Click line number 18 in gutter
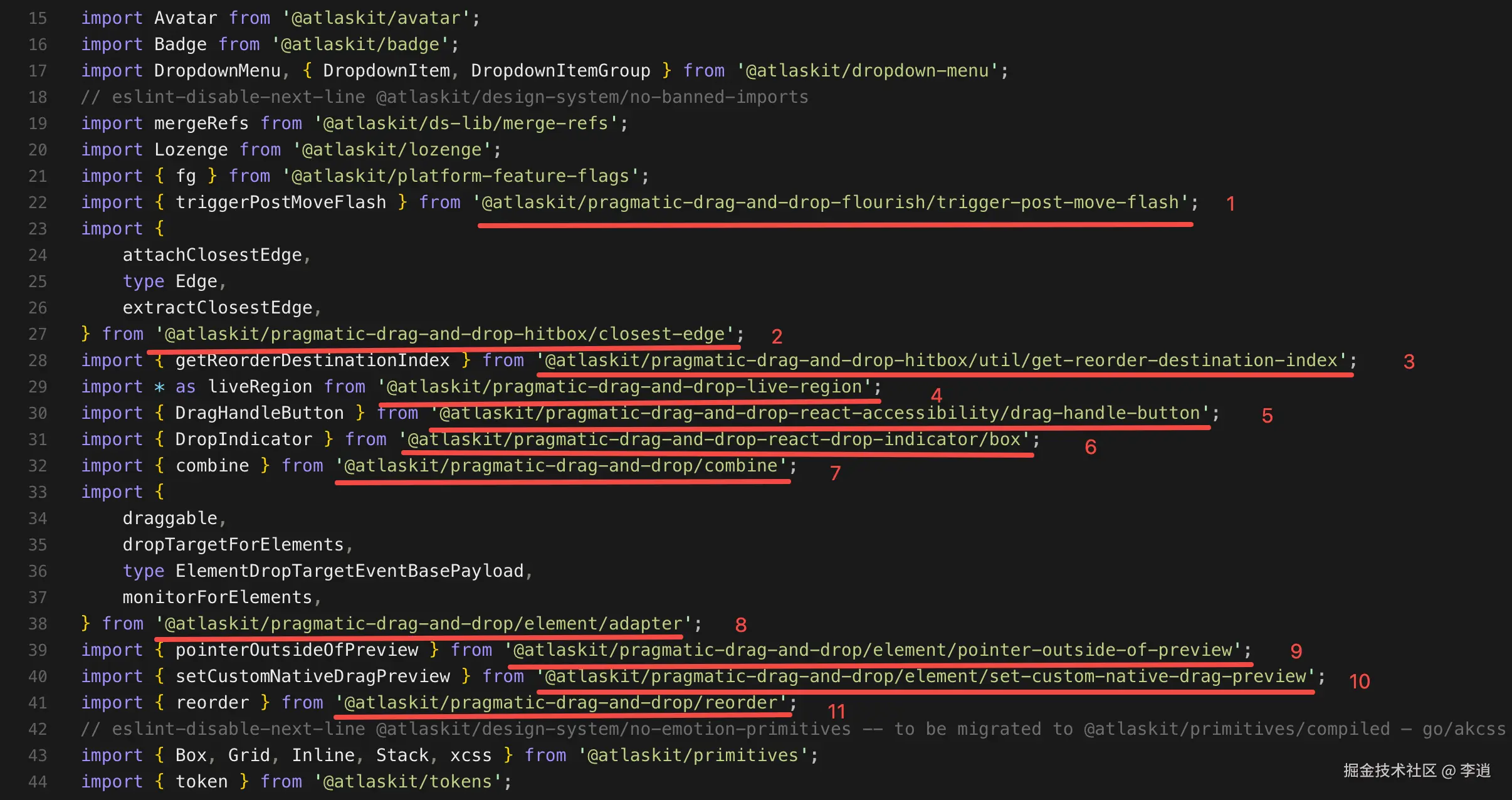This screenshot has width=1512, height=800. coord(38,97)
